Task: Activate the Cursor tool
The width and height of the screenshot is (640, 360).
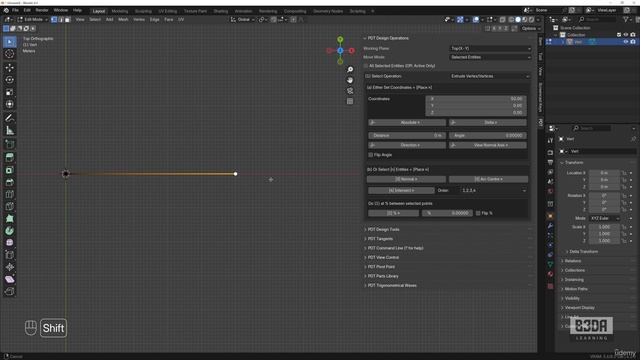Action: [x=9, y=53]
